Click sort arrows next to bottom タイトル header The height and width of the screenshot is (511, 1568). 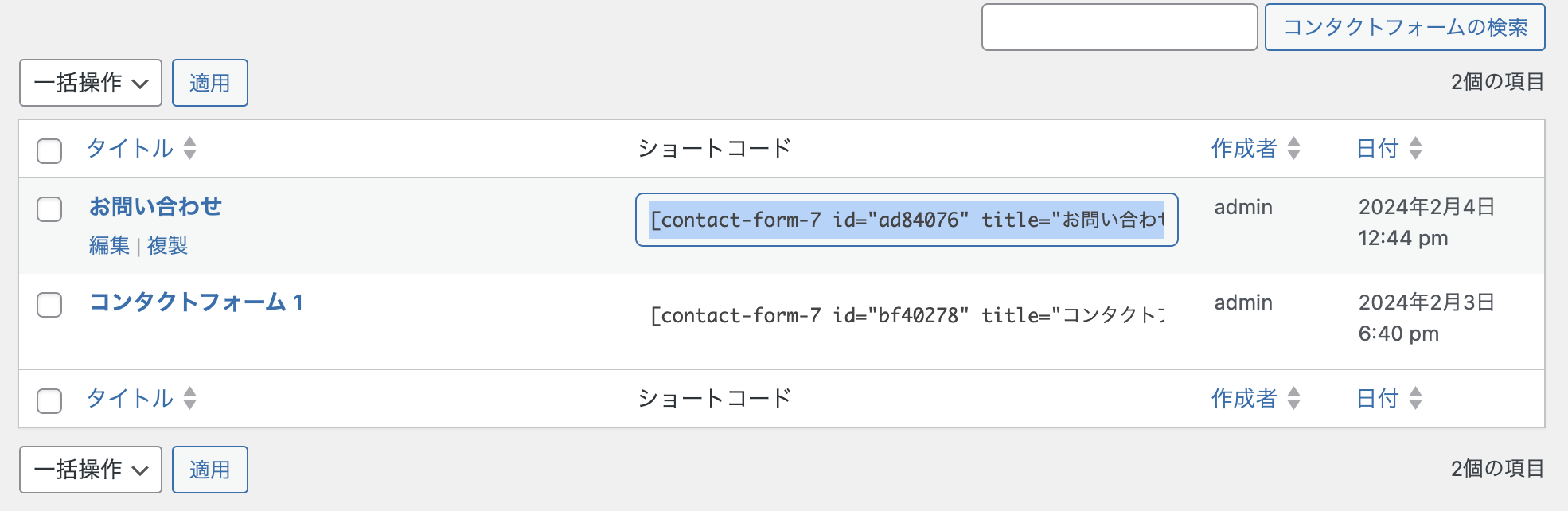coord(189,398)
